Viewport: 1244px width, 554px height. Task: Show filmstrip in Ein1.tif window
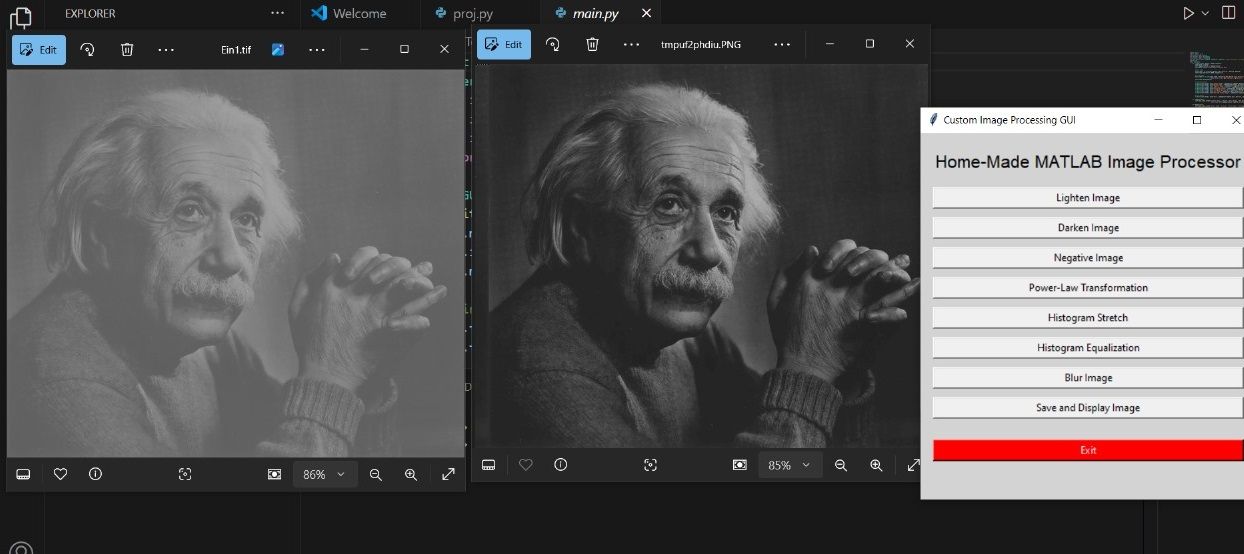click(x=23, y=474)
